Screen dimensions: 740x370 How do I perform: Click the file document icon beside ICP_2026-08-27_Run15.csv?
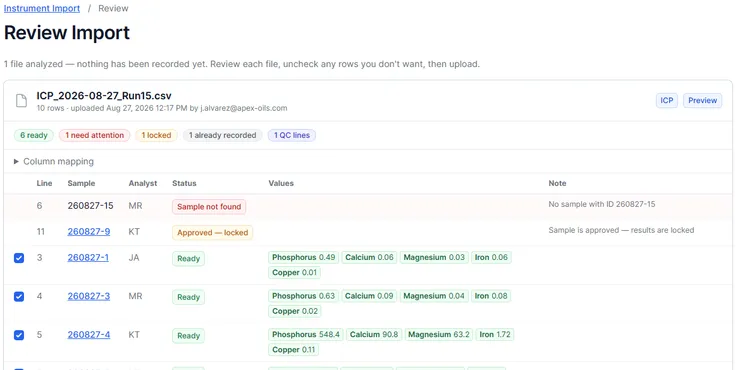pyautogui.click(x=21, y=101)
